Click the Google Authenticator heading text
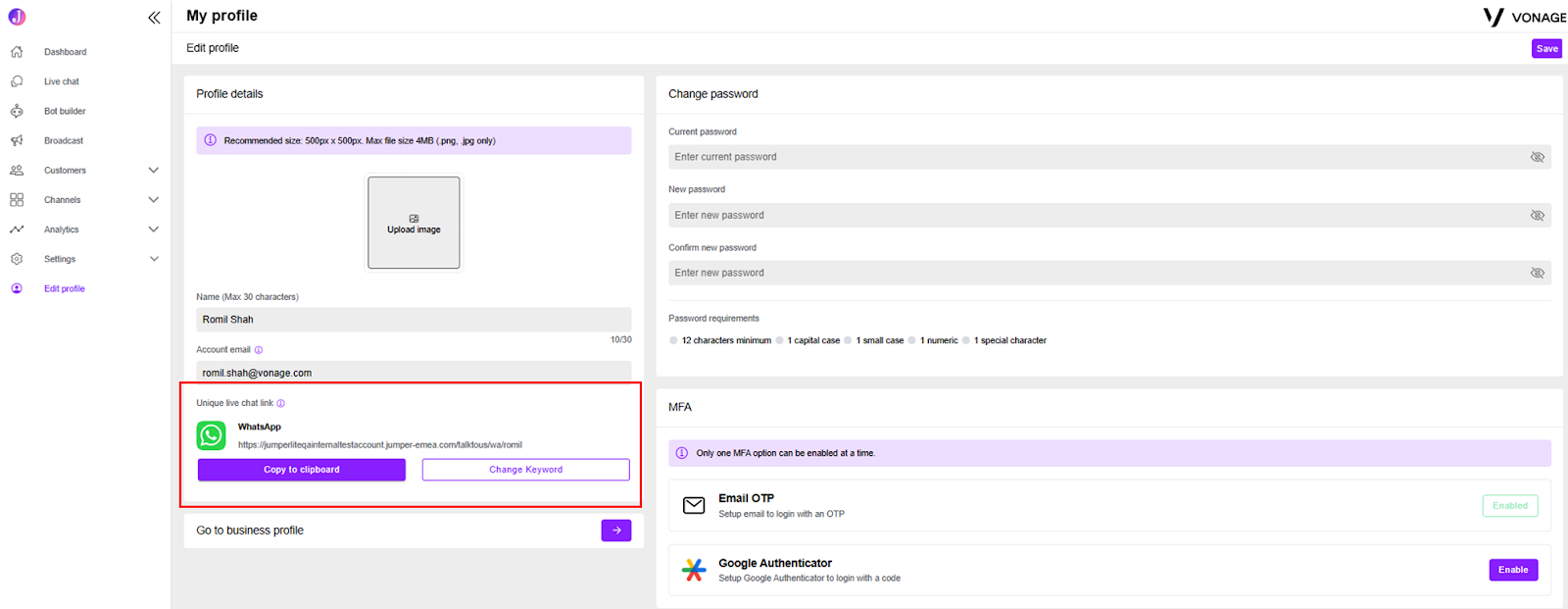 pyautogui.click(x=775, y=563)
